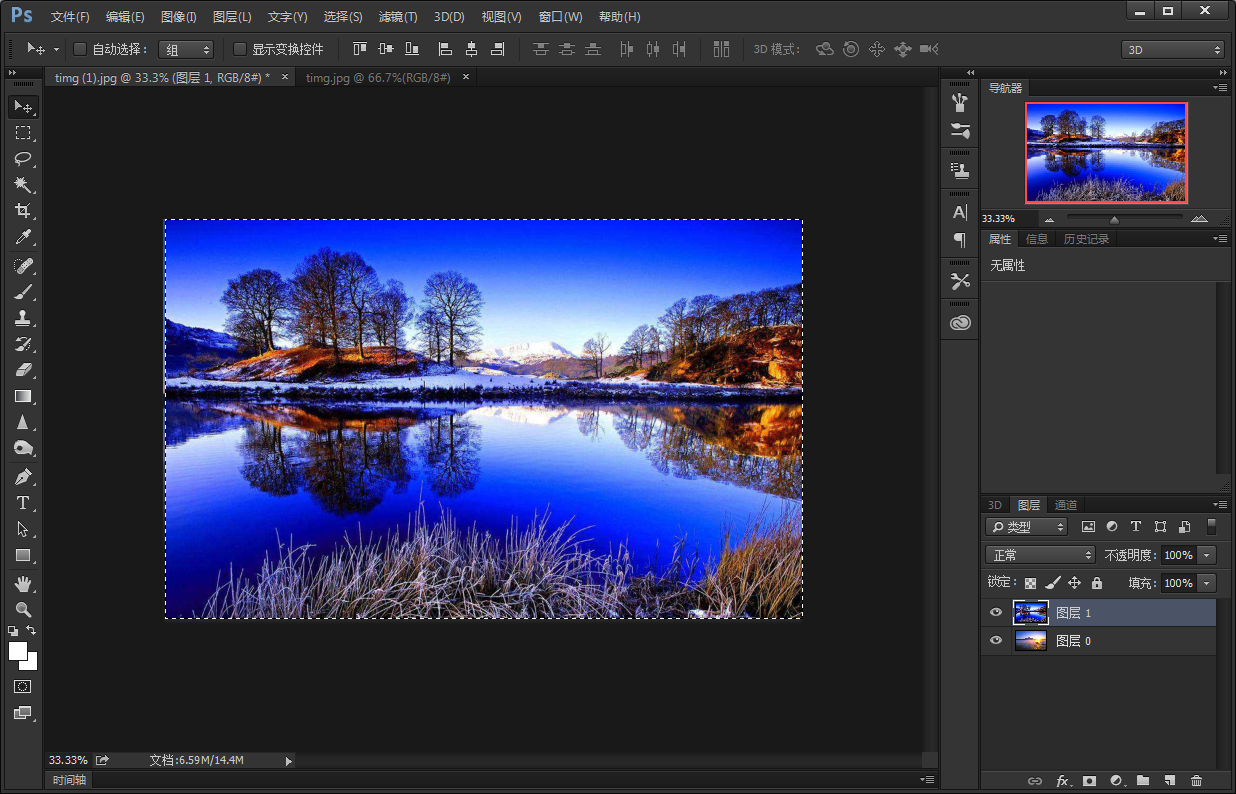This screenshot has width=1236, height=794.
Task: Switch to the timg.jpg @ 66.7% document tab
Action: [x=378, y=77]
